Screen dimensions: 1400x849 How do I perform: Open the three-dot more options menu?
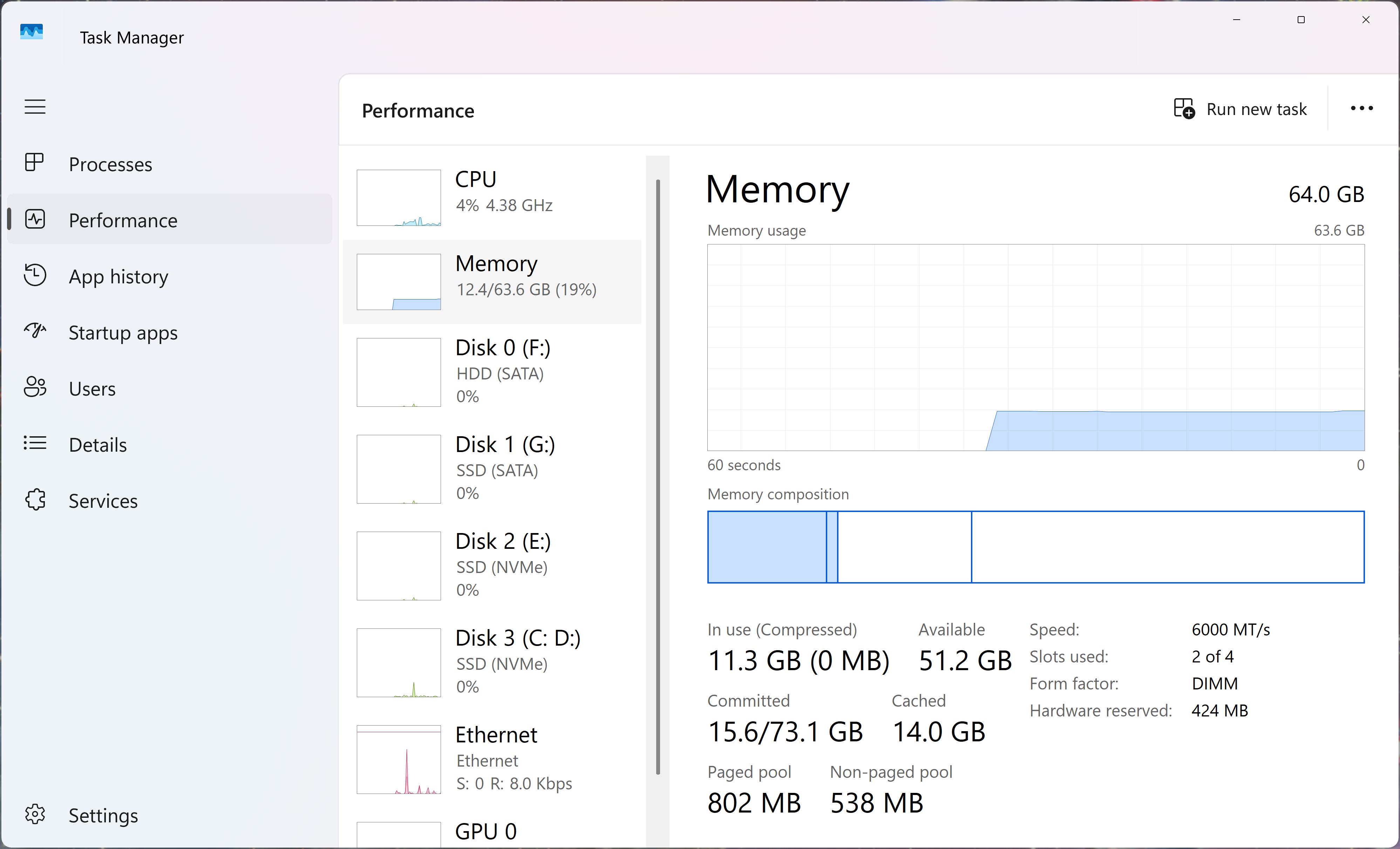[x=1361, y=109]
